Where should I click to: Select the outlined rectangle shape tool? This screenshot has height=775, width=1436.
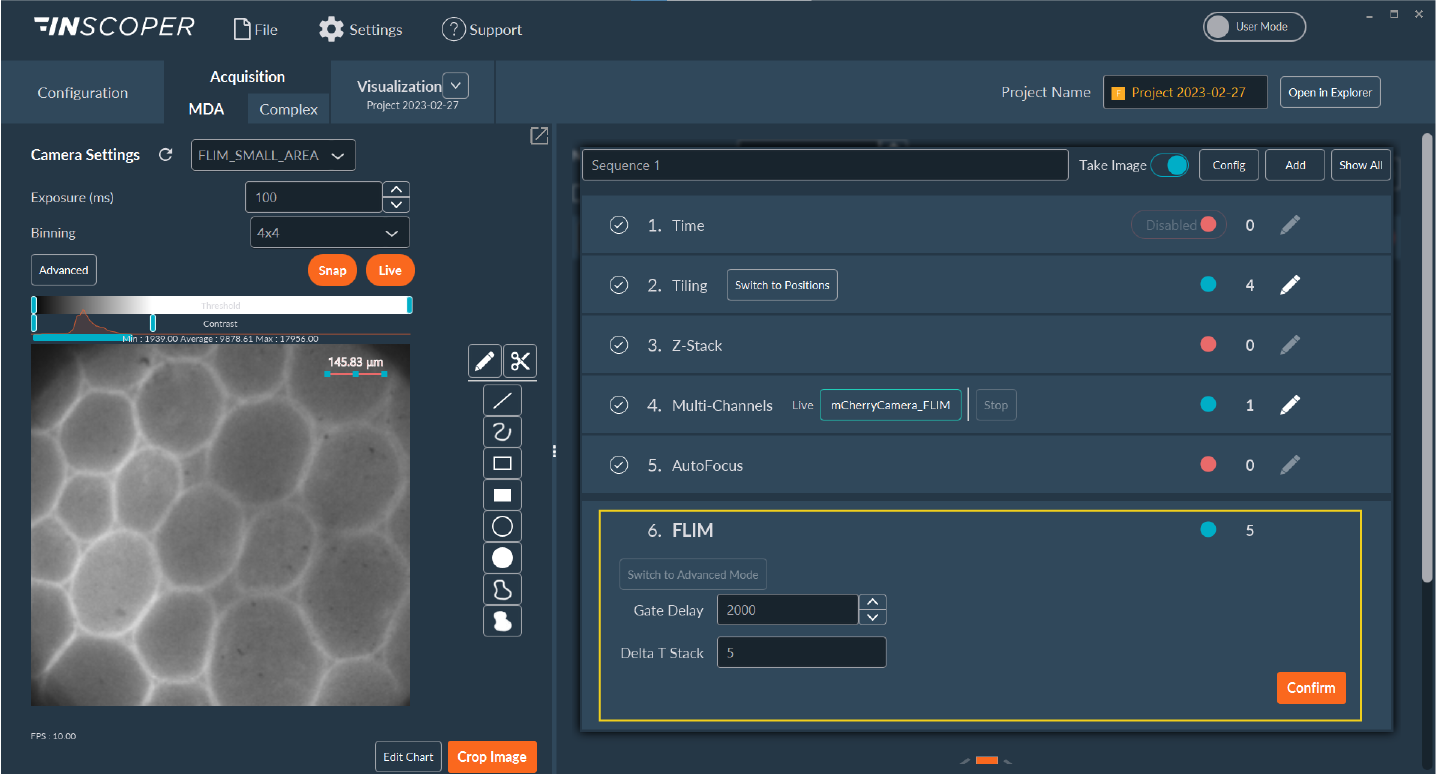coord(502,463)
